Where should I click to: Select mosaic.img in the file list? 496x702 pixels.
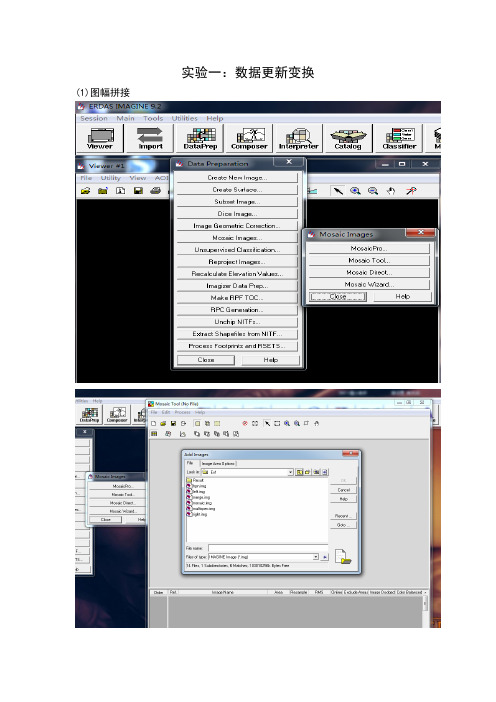(x=200, y=503)
